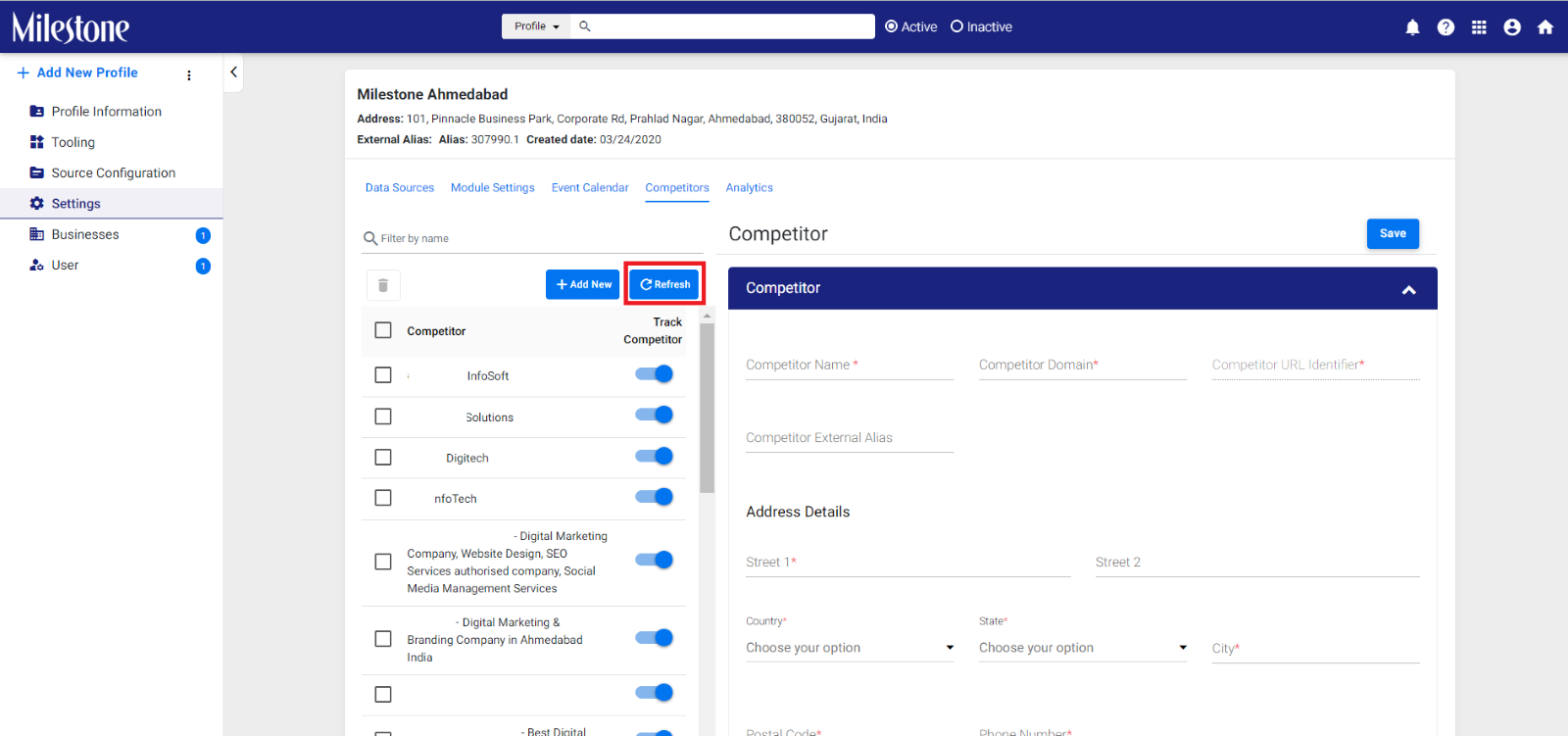Click the Street 1 field
Screen dimensions: 1568x736
coord(908,563)
